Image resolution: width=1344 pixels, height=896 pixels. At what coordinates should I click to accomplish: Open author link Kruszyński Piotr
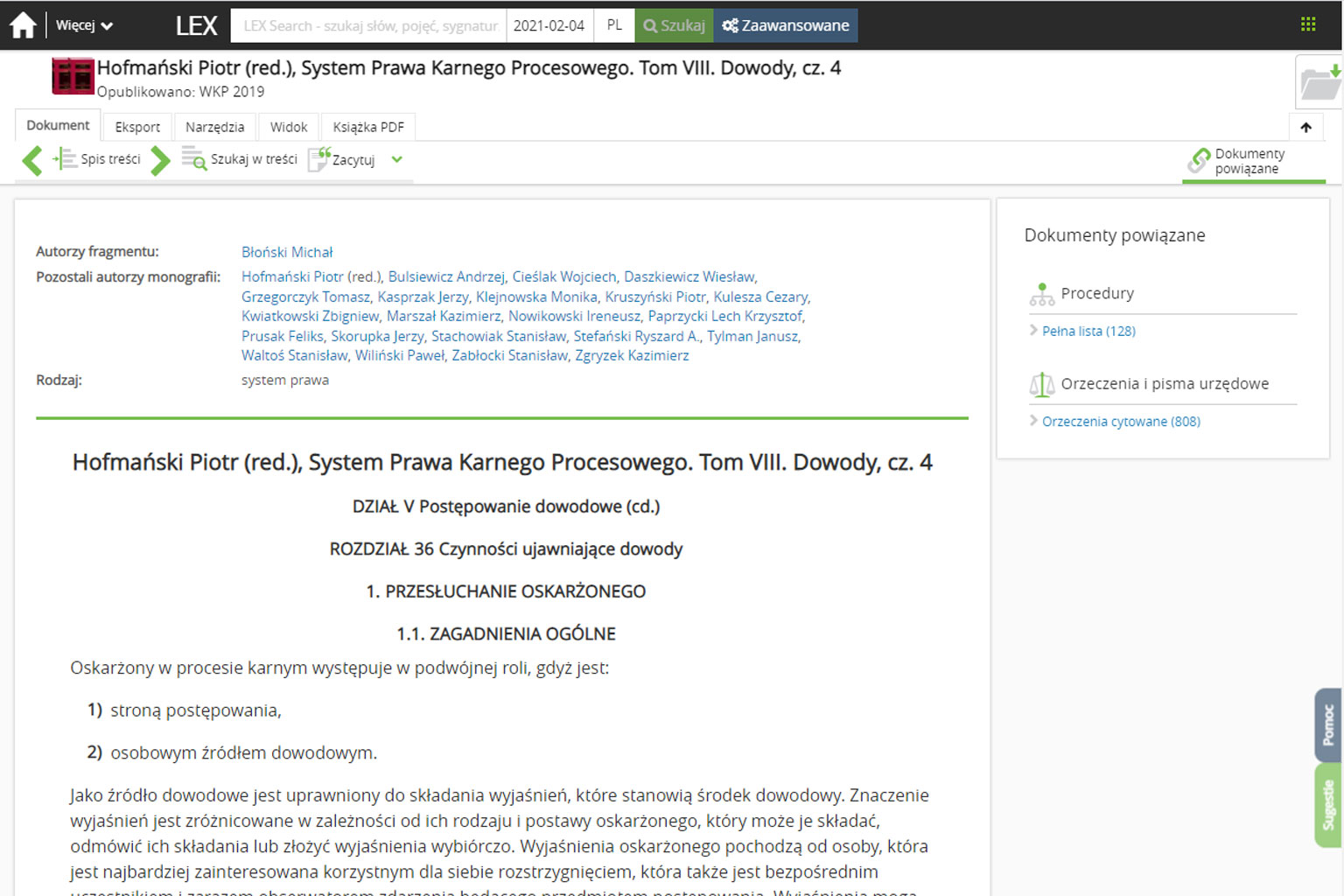pos(655,297)
